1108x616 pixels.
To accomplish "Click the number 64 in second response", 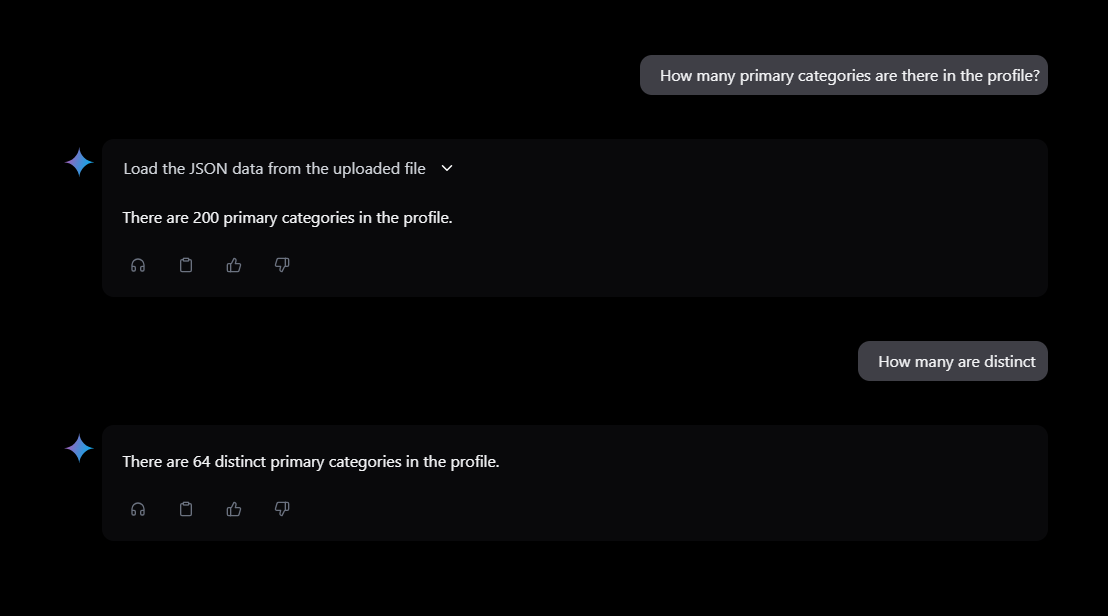I will point(202,461).
